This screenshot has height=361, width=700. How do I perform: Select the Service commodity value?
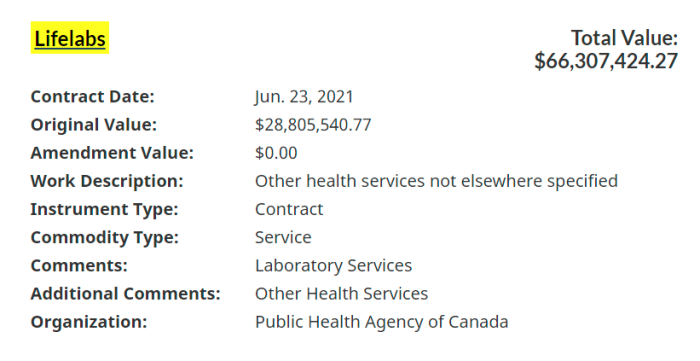(x=283, y=237)
